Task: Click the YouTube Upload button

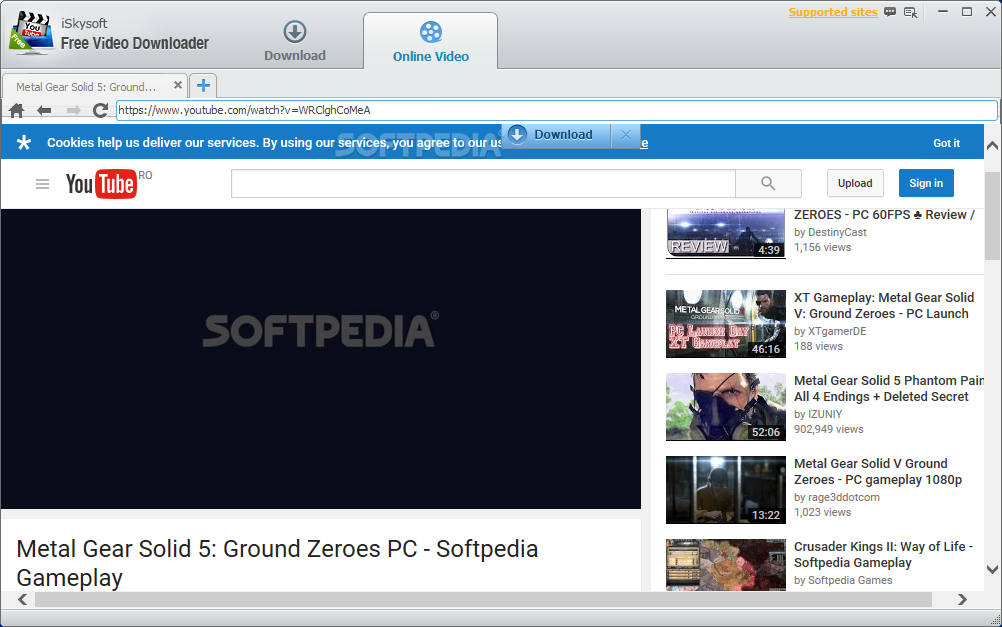Action: (x=855, y=183)
